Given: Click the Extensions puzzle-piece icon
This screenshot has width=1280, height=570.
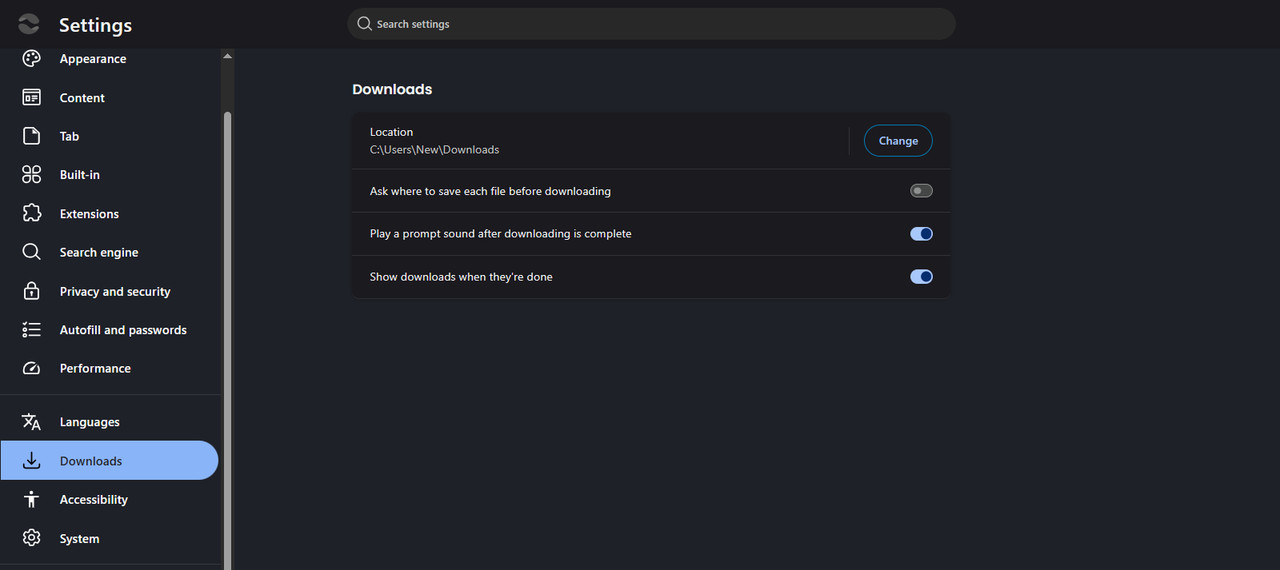Looking at the screenshot, I should click(x=31, y=214).
